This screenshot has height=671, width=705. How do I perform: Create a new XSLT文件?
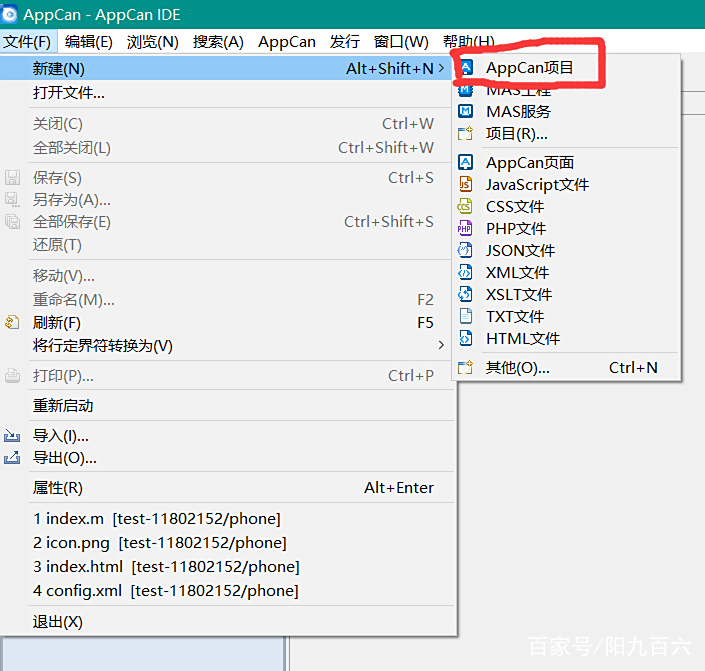[567, 295]
